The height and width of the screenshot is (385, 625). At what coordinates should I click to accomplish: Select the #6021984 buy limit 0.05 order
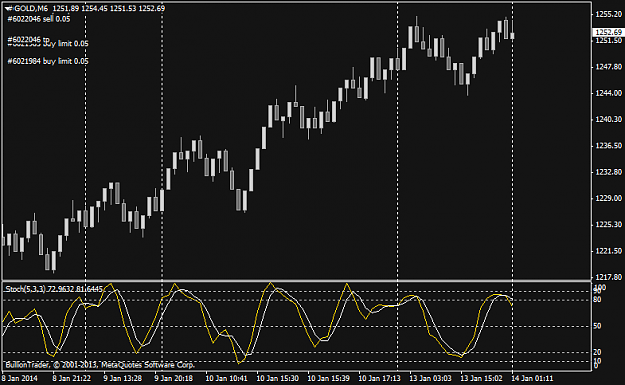point(48,61)
